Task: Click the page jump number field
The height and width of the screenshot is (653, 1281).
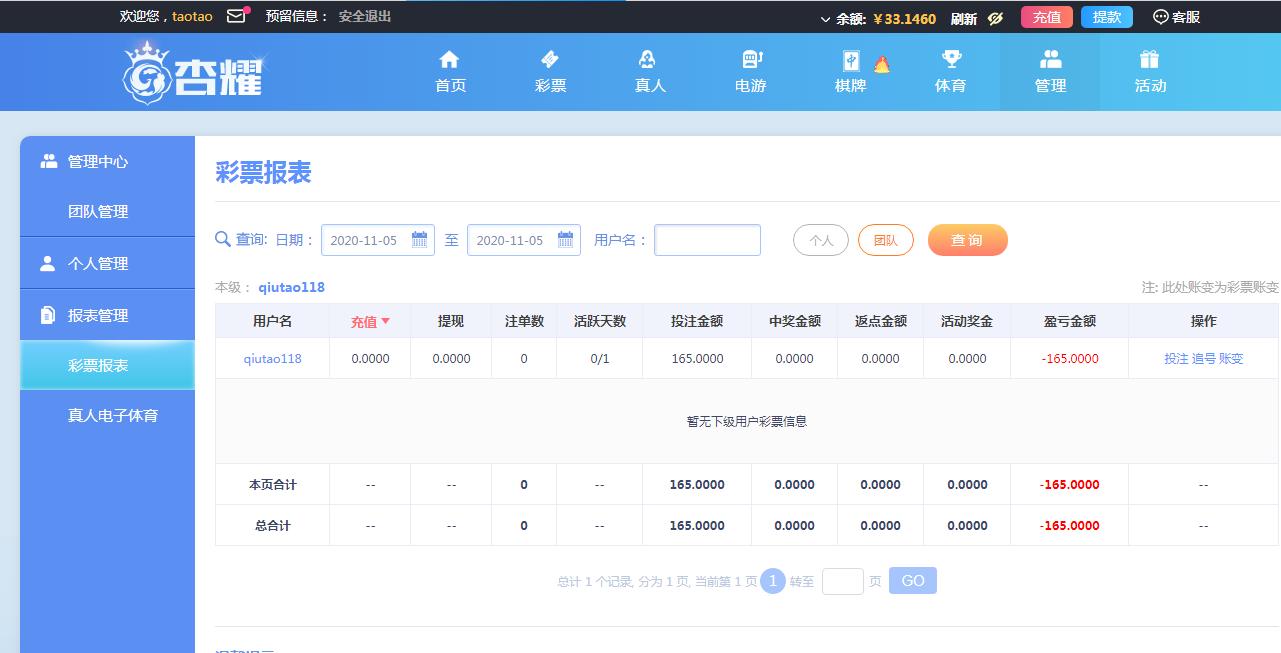Action: [x=842, y=581]
